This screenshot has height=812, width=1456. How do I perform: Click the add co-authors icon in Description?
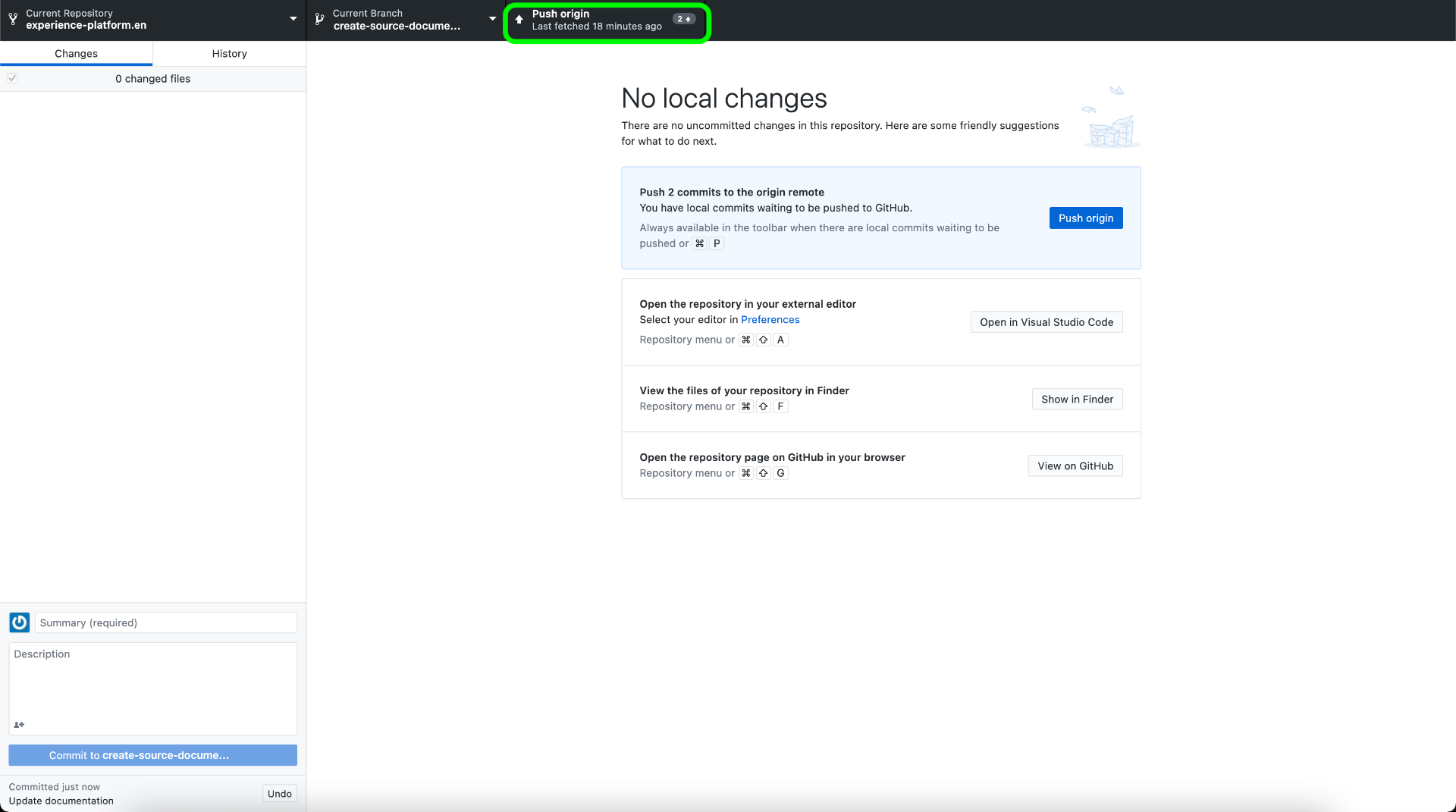pos(19,725)
